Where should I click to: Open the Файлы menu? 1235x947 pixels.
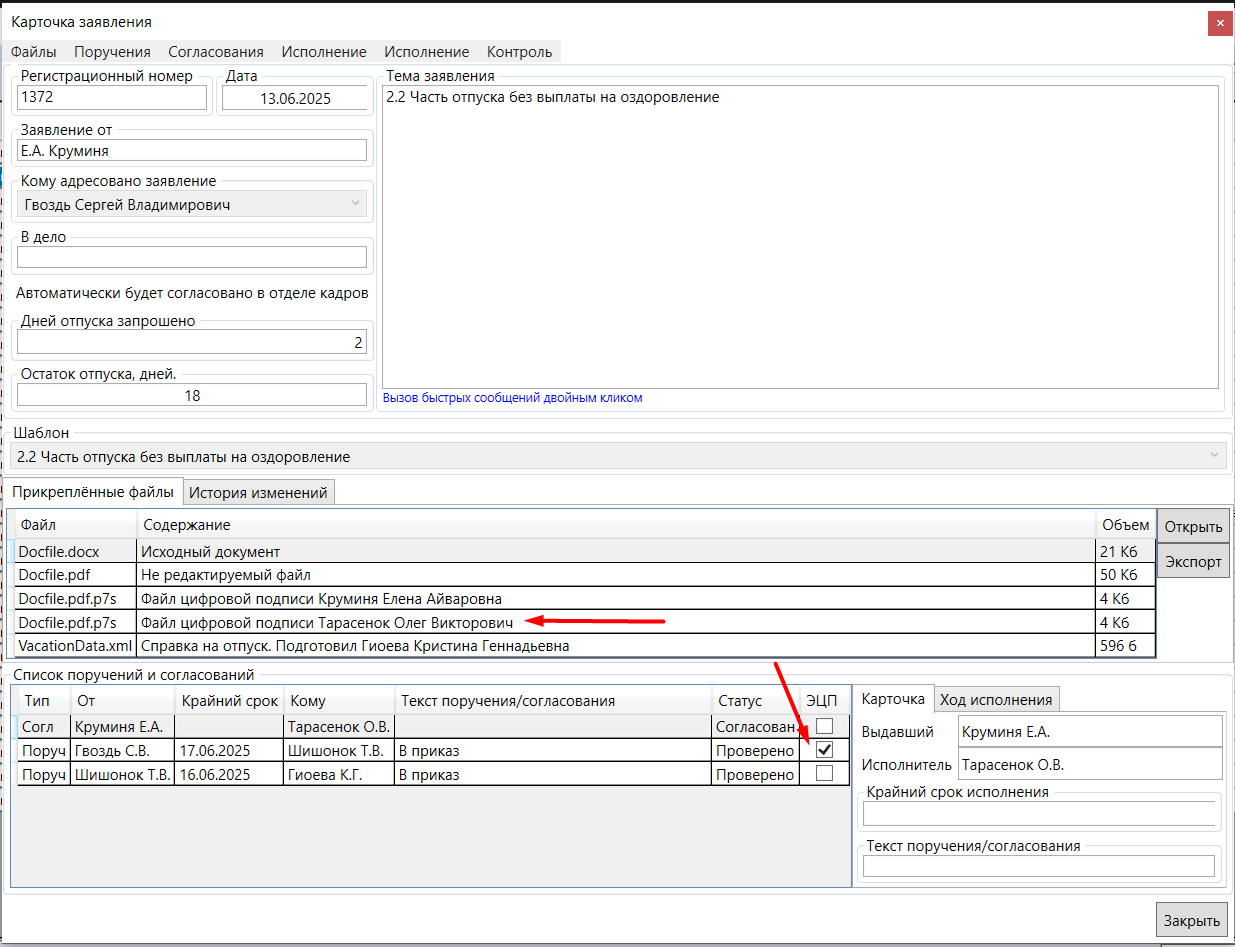(33, 52)
